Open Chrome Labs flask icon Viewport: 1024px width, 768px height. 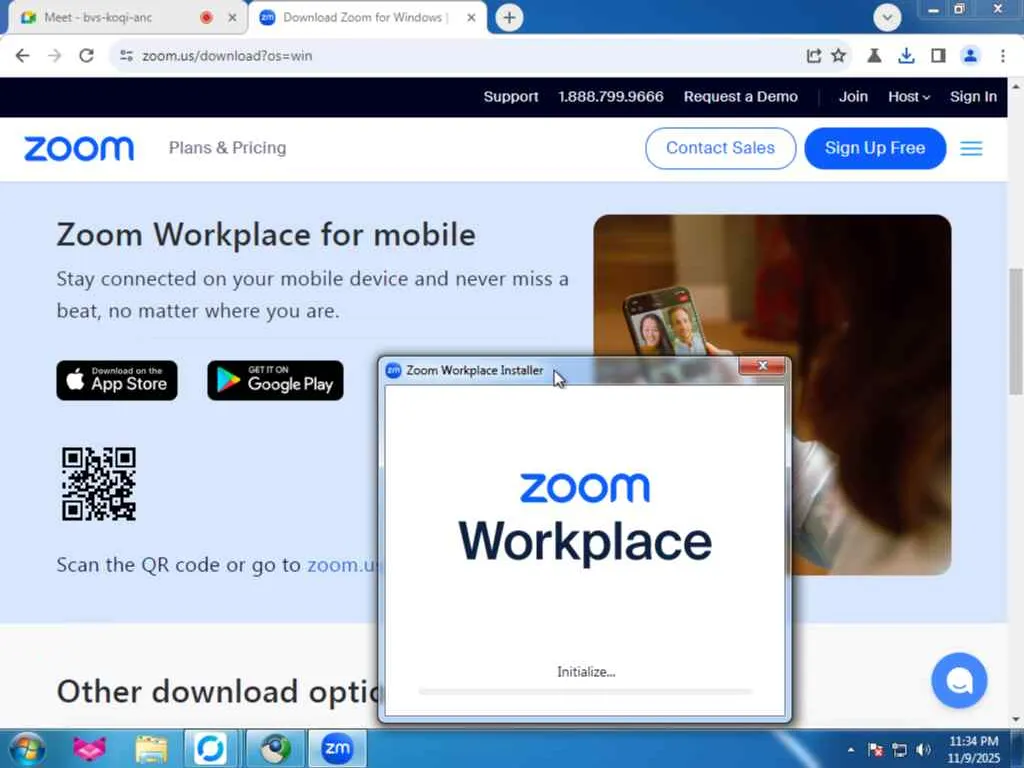pyautogui.click(x=874, y=56)
